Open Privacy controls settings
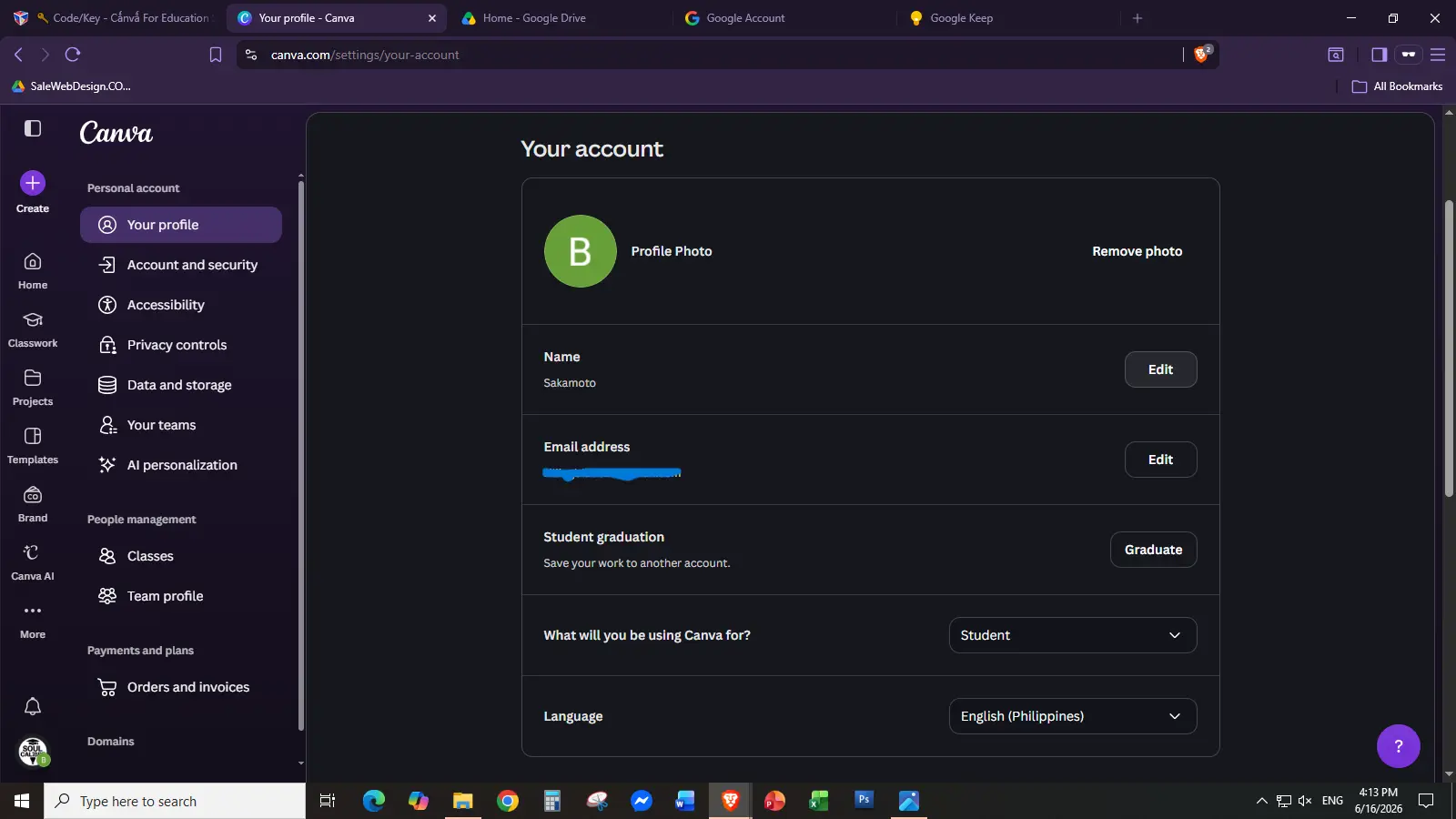Screen dimensions: 1456x819 pyautogui.click(x=181, y=345)
